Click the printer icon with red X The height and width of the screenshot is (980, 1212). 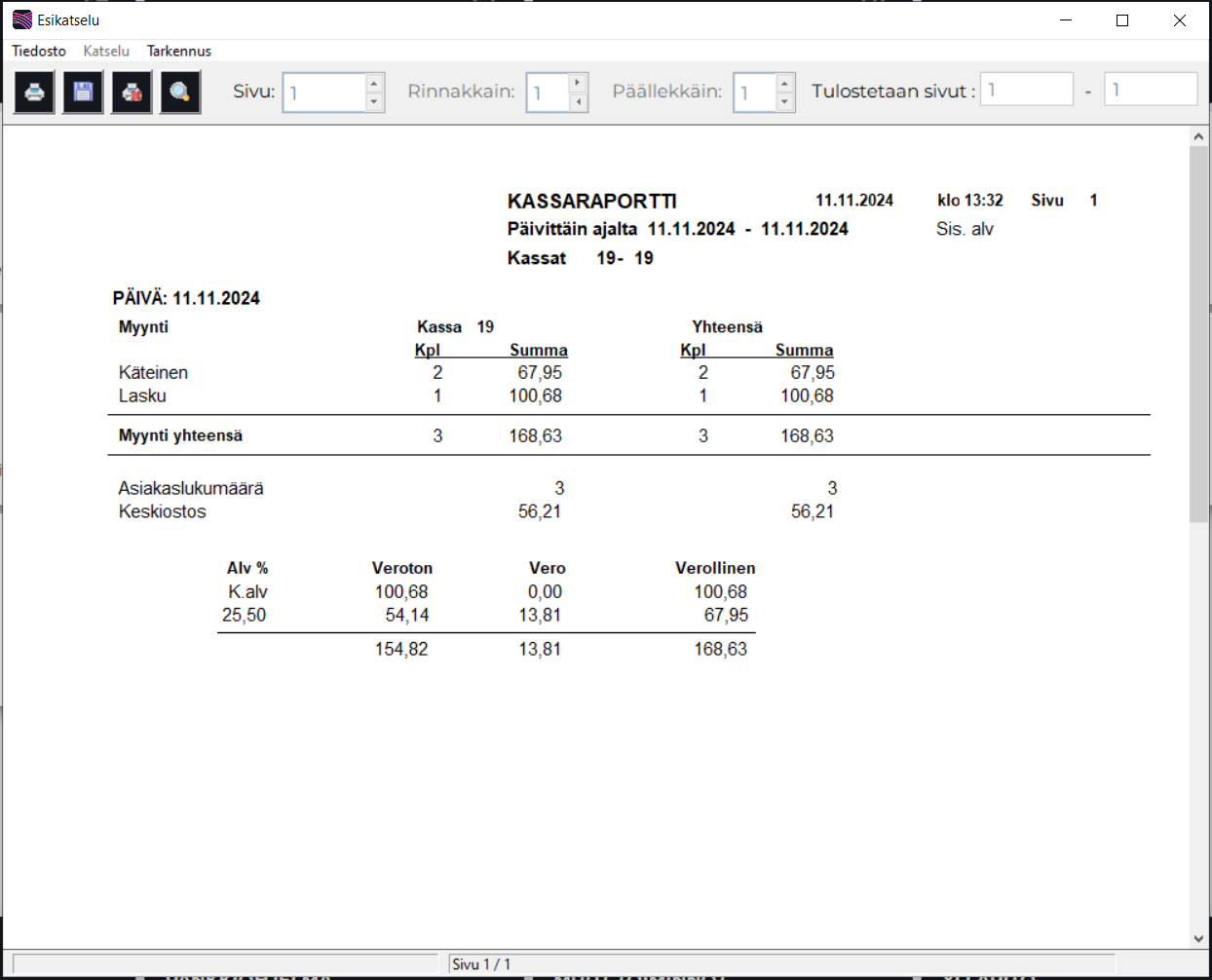click(x=132, y=93)
